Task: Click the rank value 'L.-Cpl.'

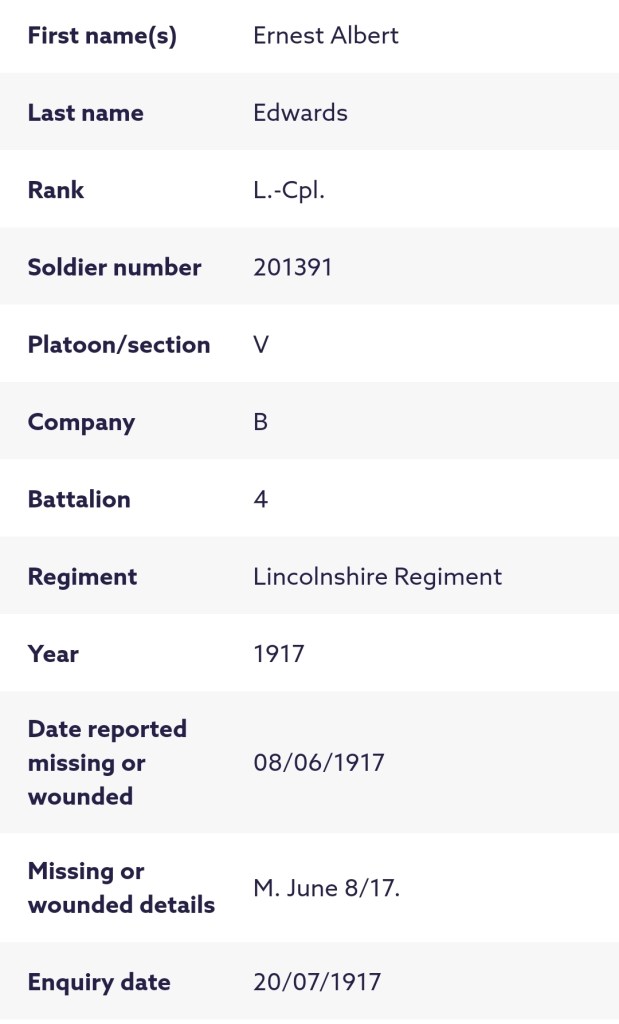Action: [x=289, y=190]
